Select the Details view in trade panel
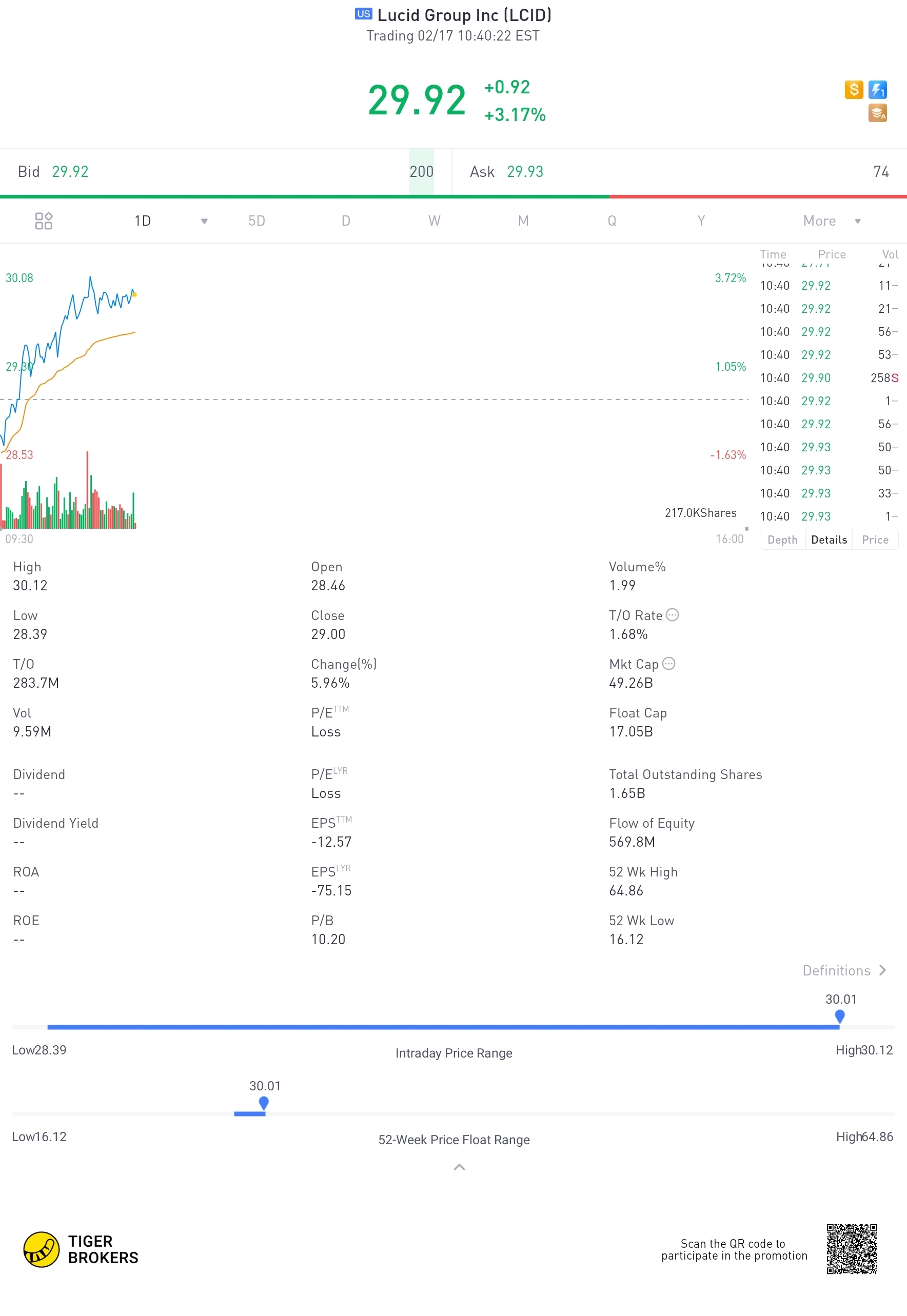 click(x=829, y=540)
